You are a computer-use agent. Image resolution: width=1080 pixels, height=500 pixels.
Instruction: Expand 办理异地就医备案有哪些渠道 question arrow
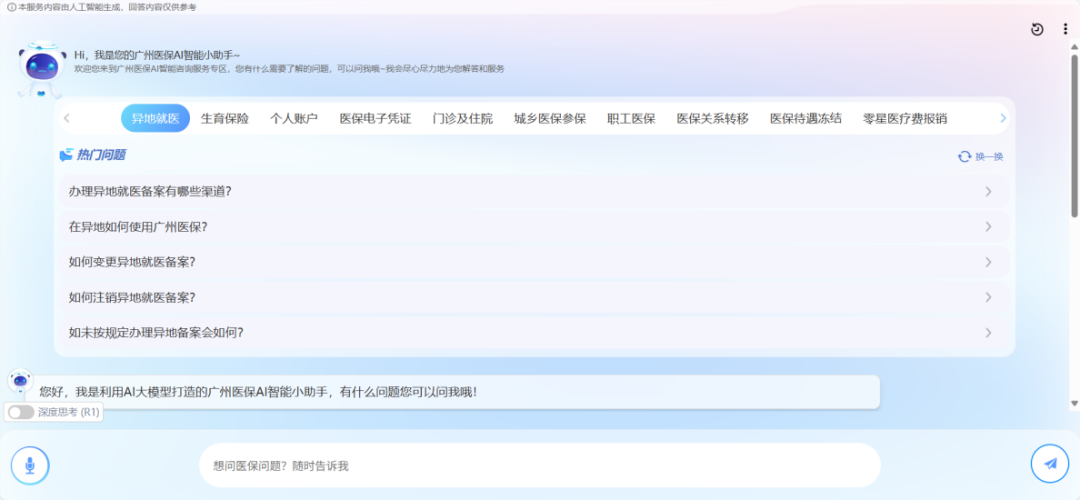point(988,191)
